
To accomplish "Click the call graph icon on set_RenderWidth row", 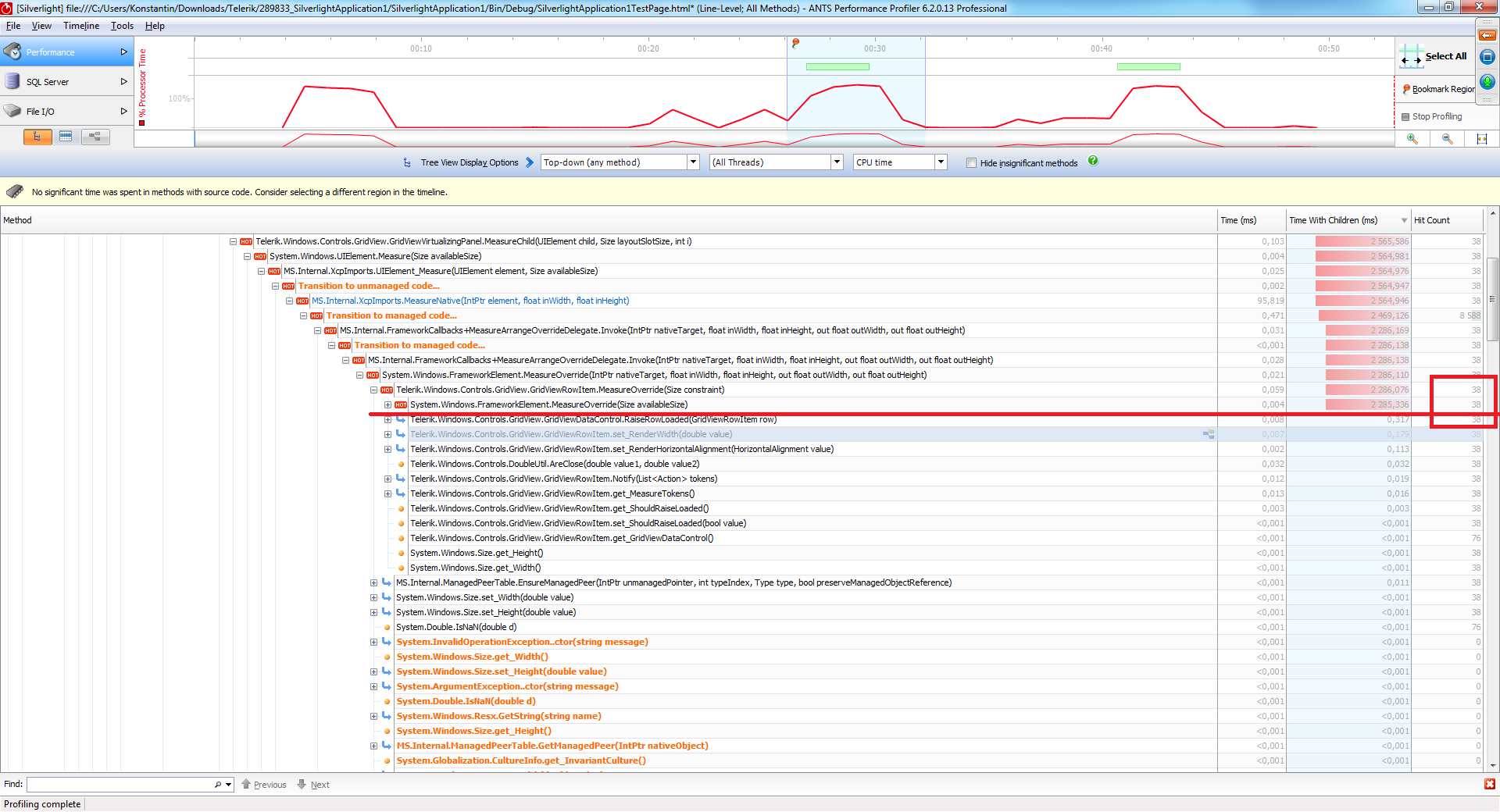I will click(x=1209, y=434).
